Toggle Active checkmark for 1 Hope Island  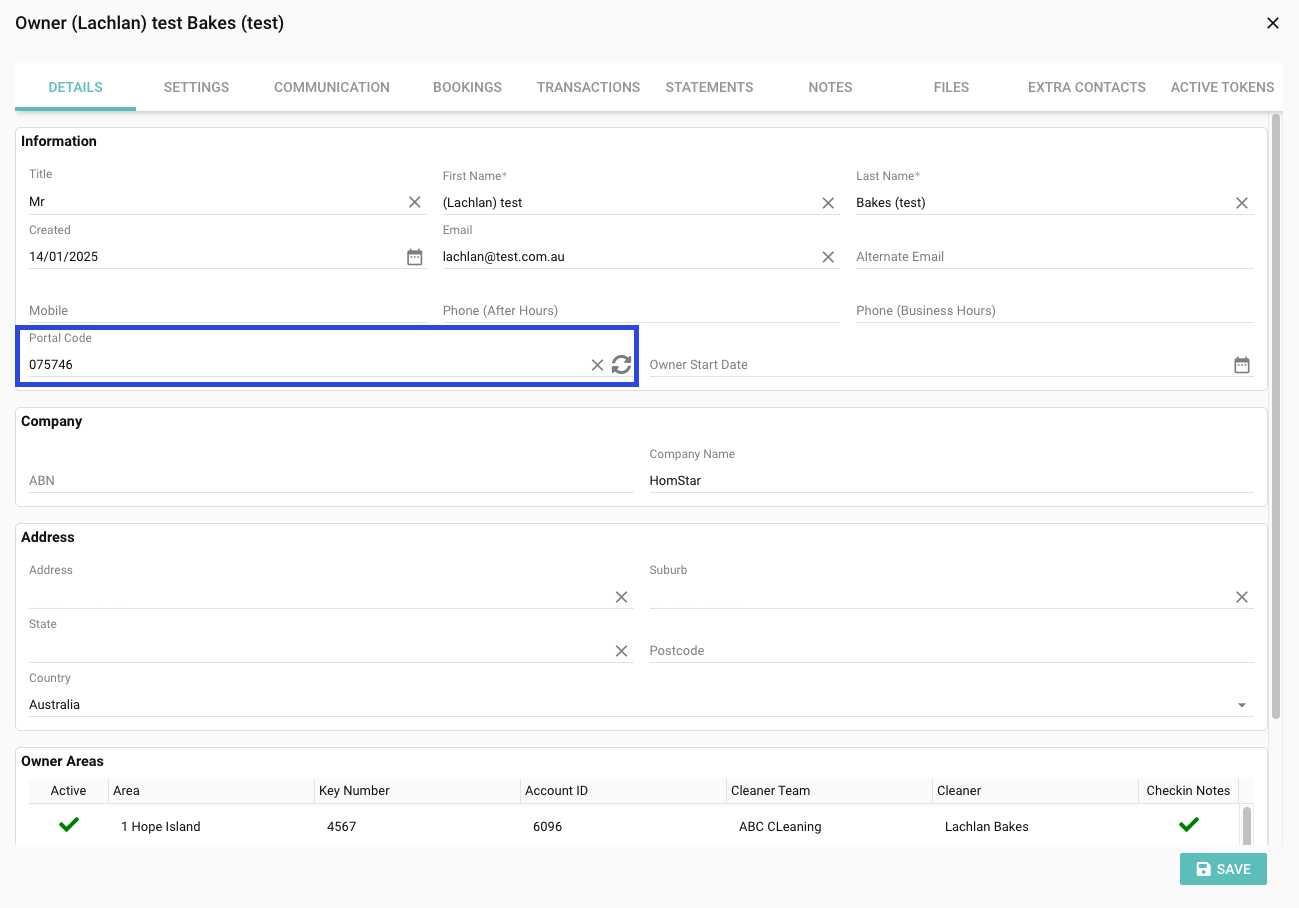tap(68, 825)
